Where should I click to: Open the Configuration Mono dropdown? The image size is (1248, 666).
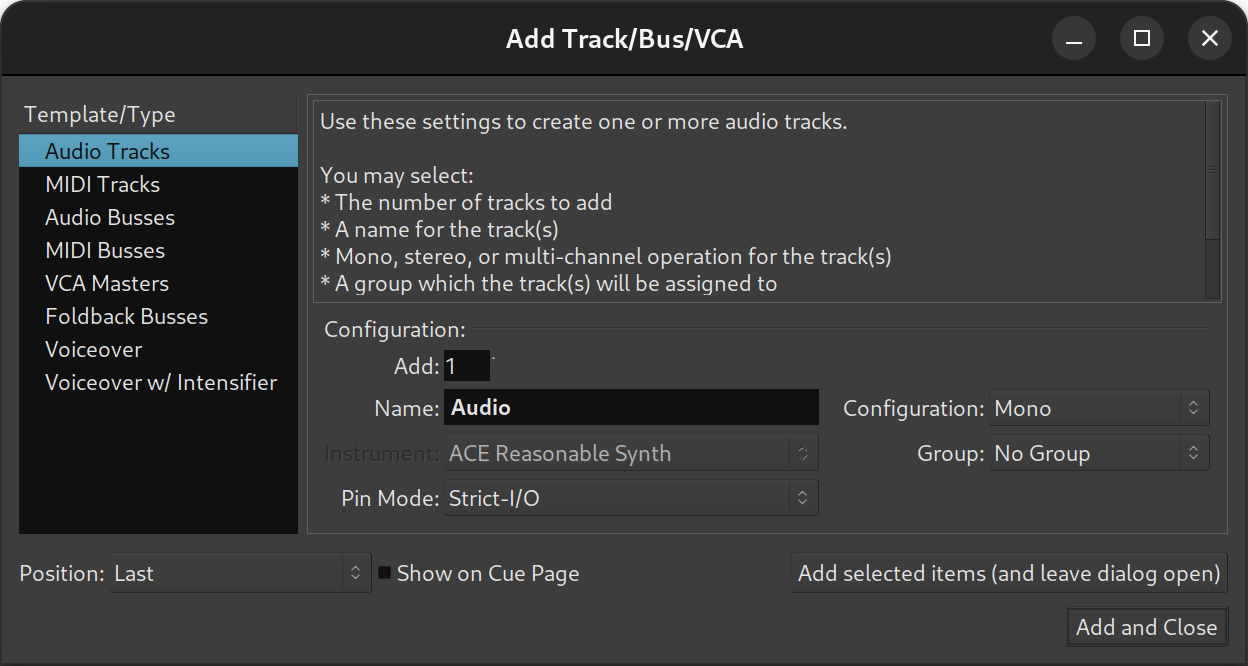coord(1099,408)
